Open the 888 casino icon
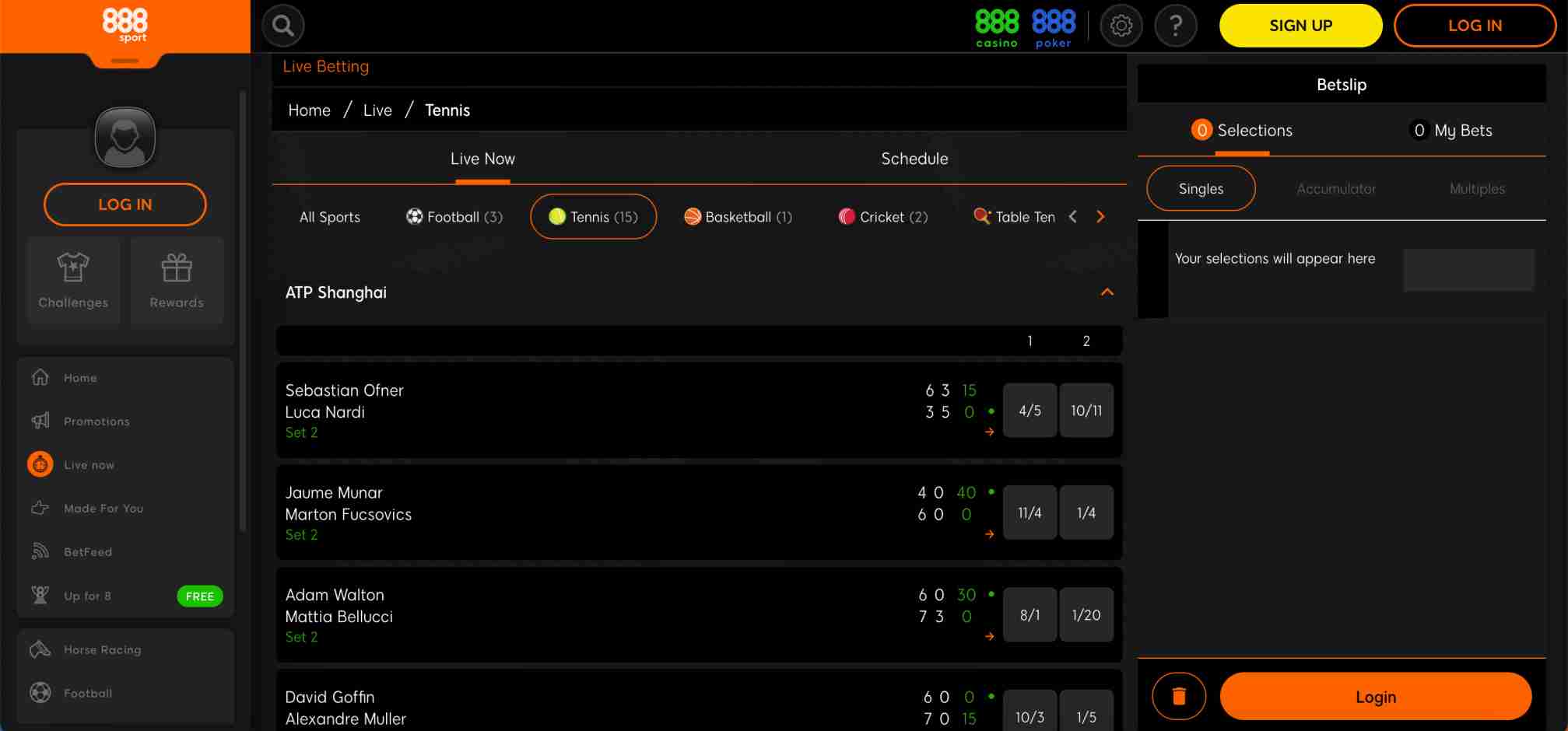The image size is (1568, 731). [996, 25]
